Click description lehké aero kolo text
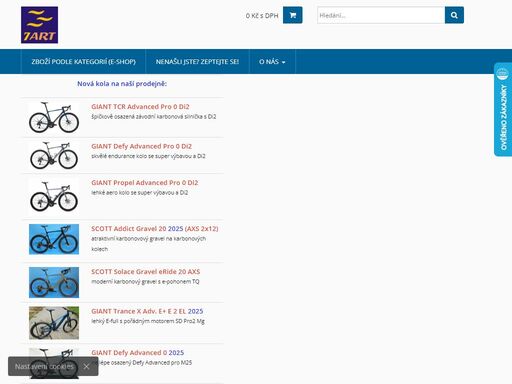The image size is (512, 384). click(x=140, y=193)
